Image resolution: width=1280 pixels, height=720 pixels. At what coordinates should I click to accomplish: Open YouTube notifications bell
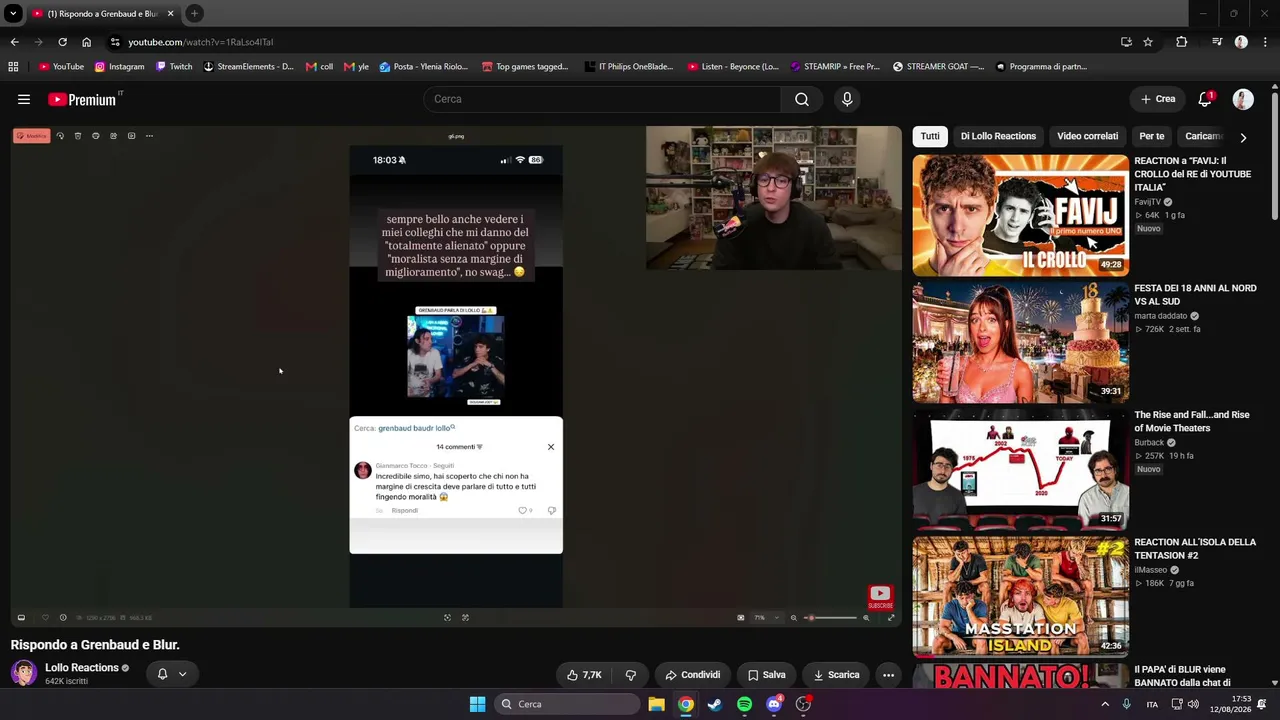click(x=1205, y=99)
